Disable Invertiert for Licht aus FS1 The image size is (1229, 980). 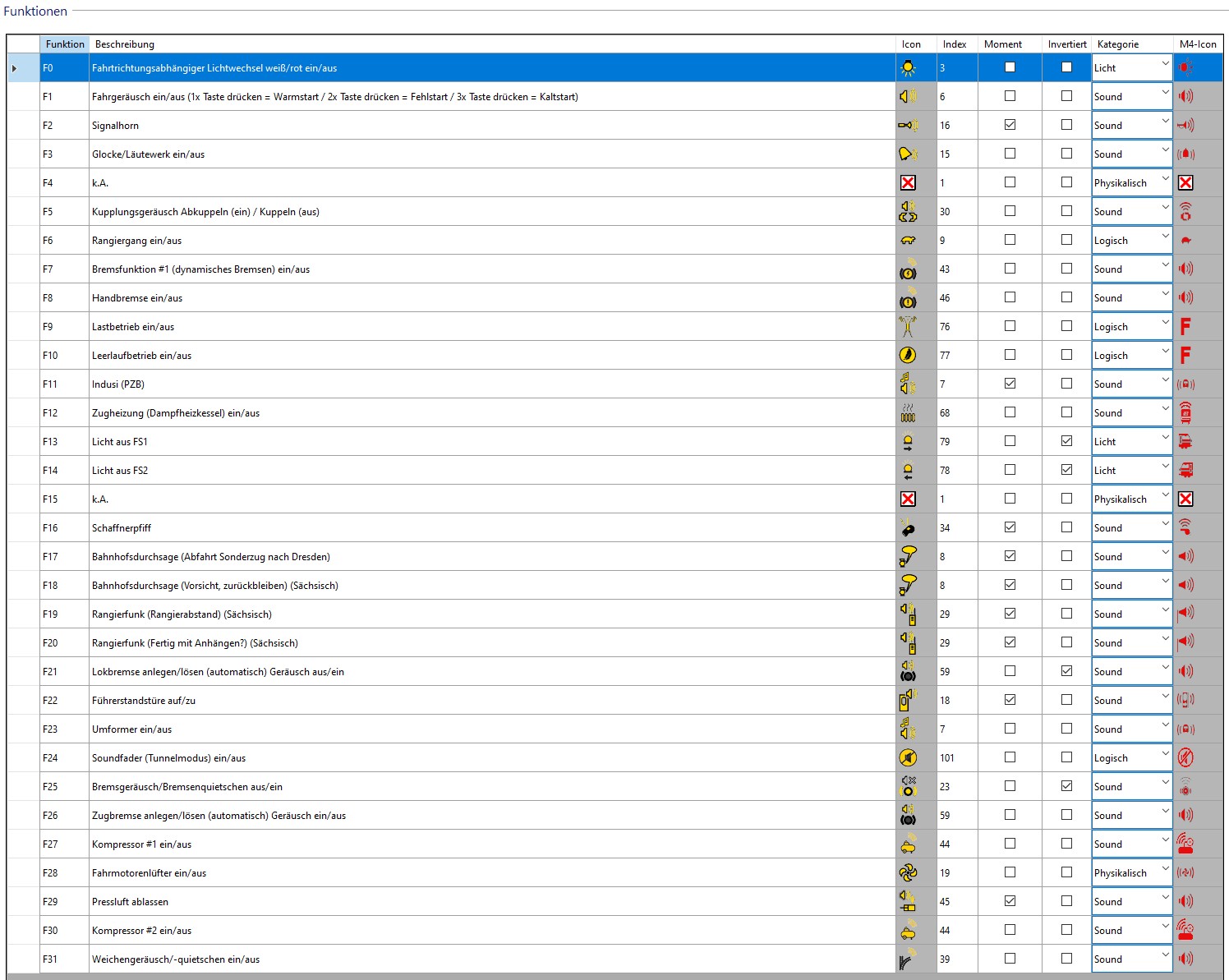(1066, 441)
